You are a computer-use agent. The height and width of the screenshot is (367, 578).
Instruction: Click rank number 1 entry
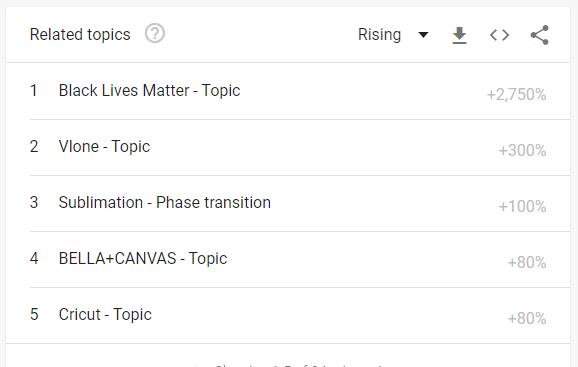[x=34, y=91]
